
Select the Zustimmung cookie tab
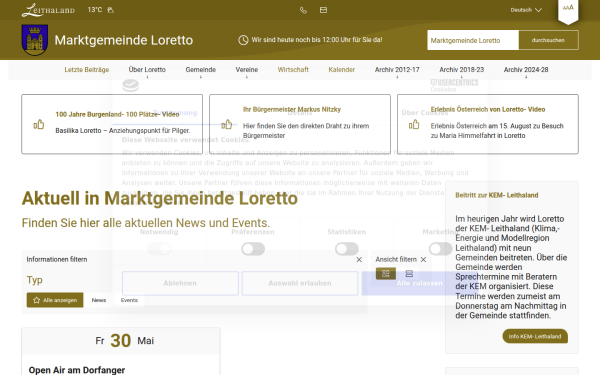pyautogui.click(x=175, y=113)
